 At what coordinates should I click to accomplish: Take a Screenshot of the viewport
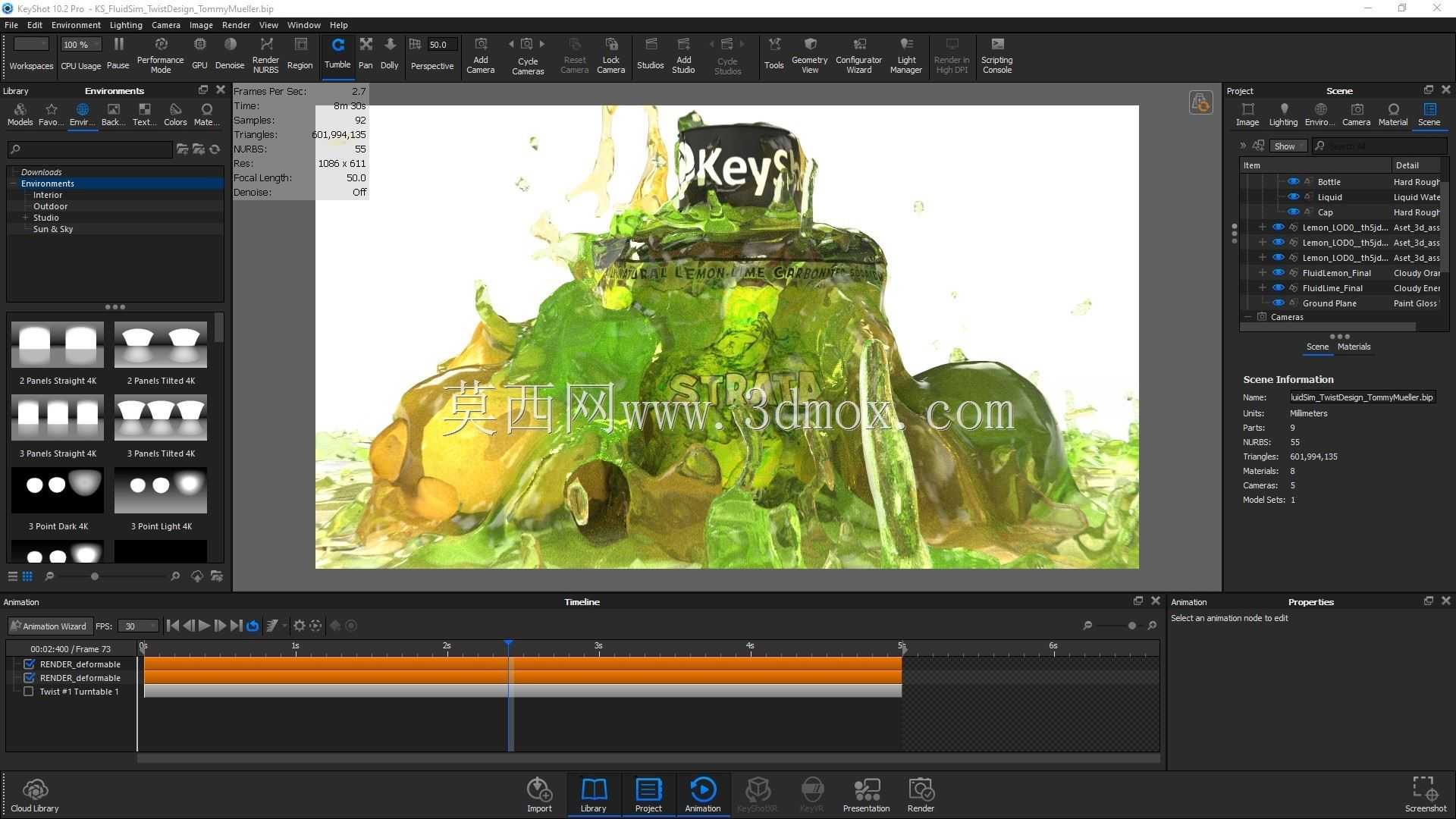[x=1426, y=795]
